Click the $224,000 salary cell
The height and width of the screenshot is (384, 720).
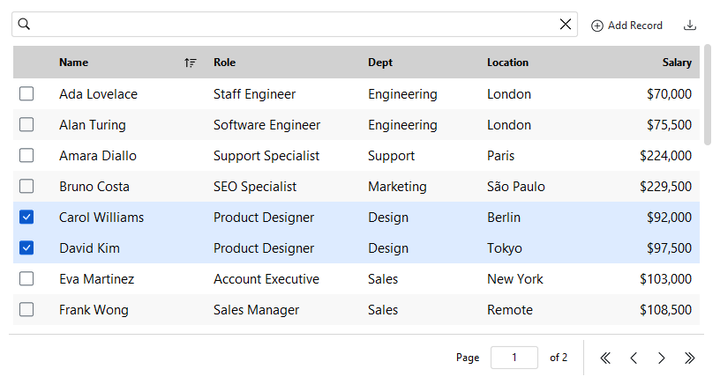click(666, 156)
